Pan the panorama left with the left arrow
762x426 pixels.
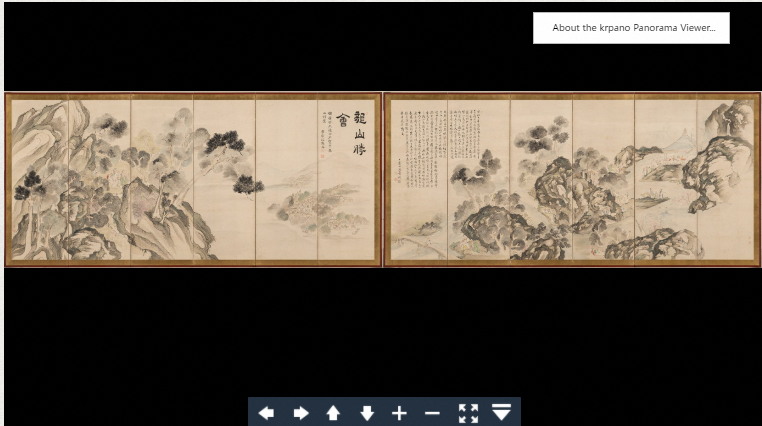pos(266,413)
